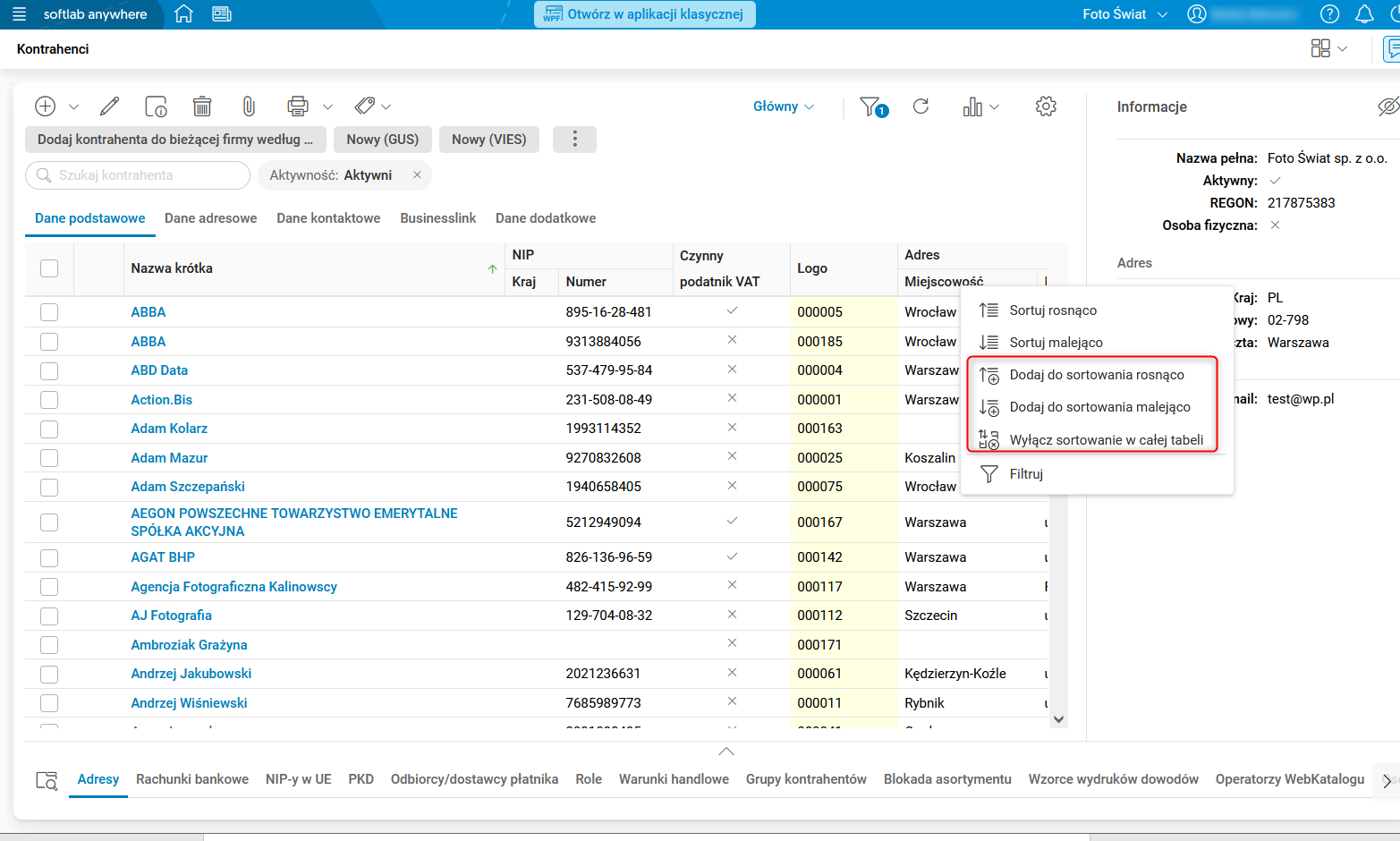Select Sortuj malejąco from context menu

coord(1056,343)
